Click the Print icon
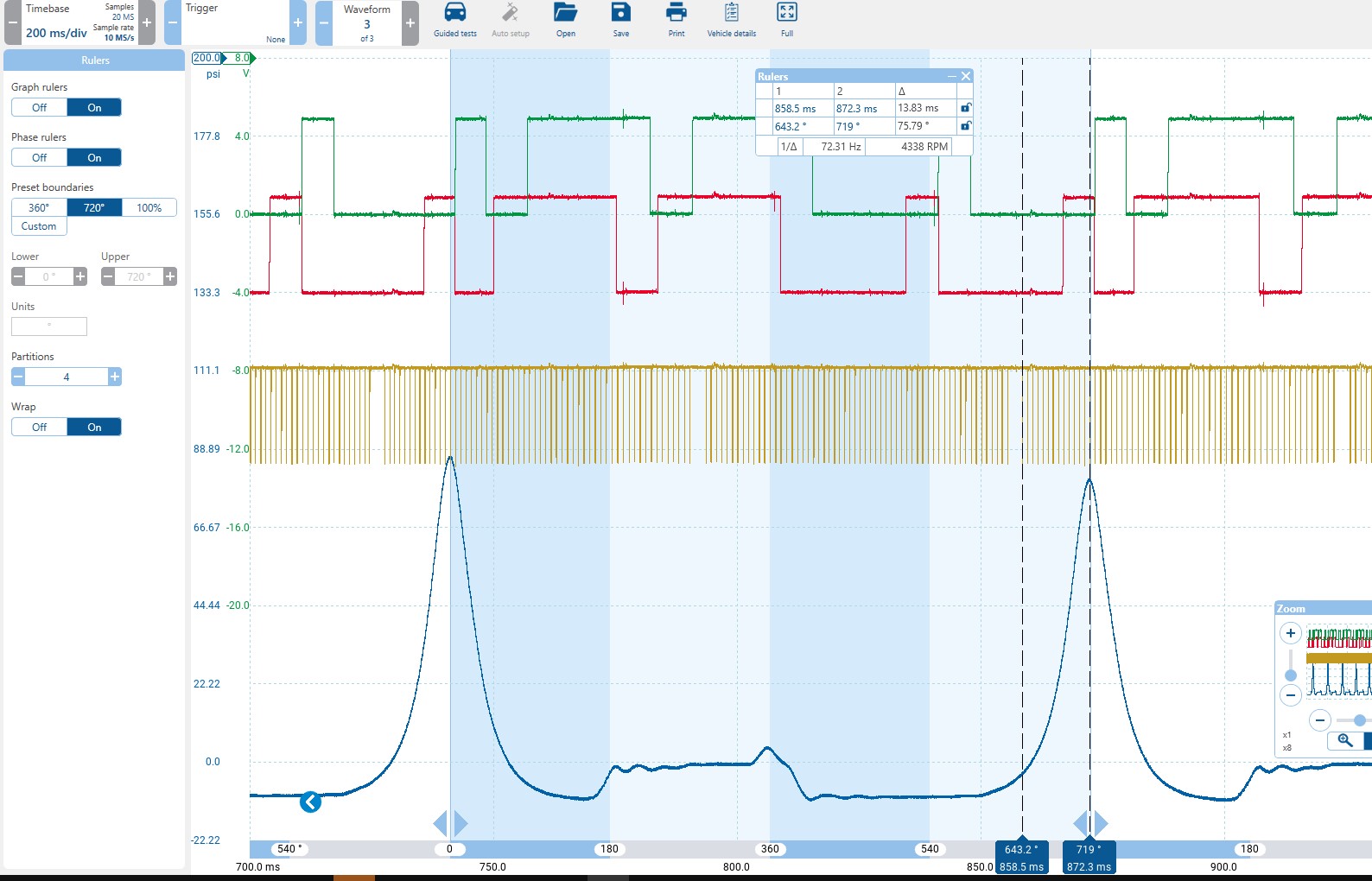The image size is (1372, 881). coord(676,13)
